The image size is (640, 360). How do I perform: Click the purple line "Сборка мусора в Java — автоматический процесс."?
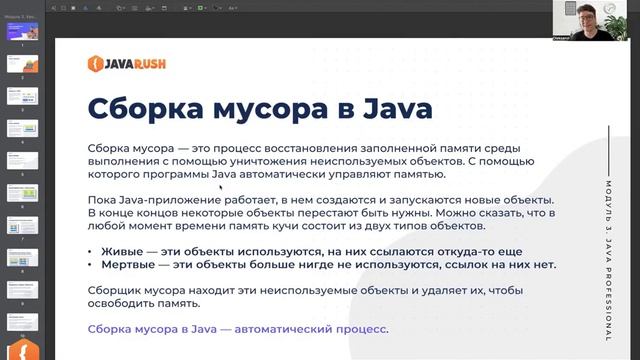(x=238, y=329)
